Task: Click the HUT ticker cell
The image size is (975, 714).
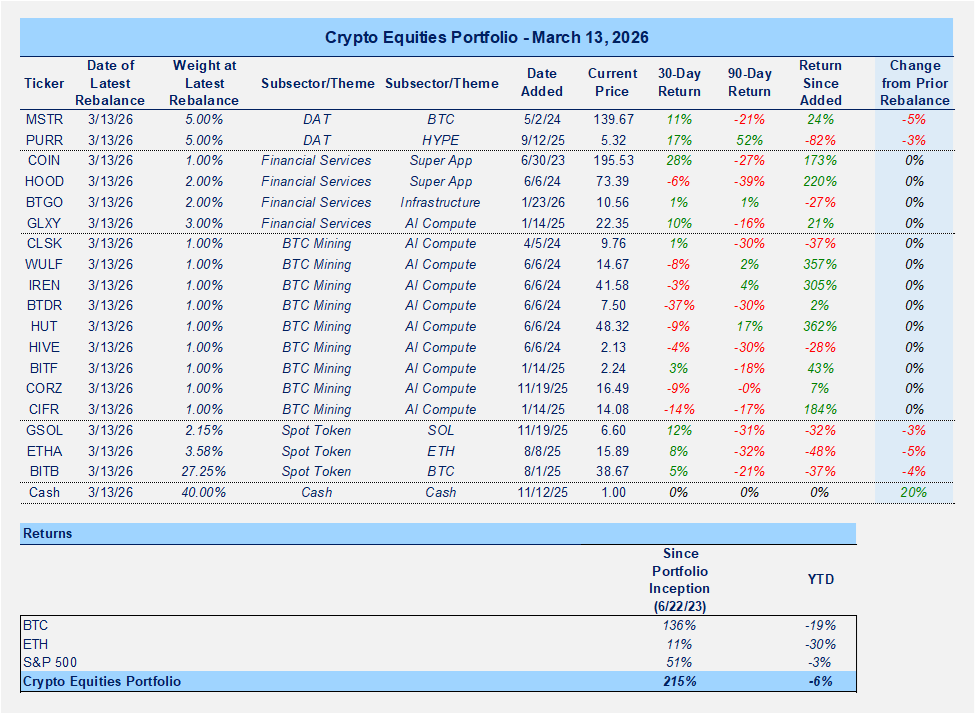Action: 44,327
